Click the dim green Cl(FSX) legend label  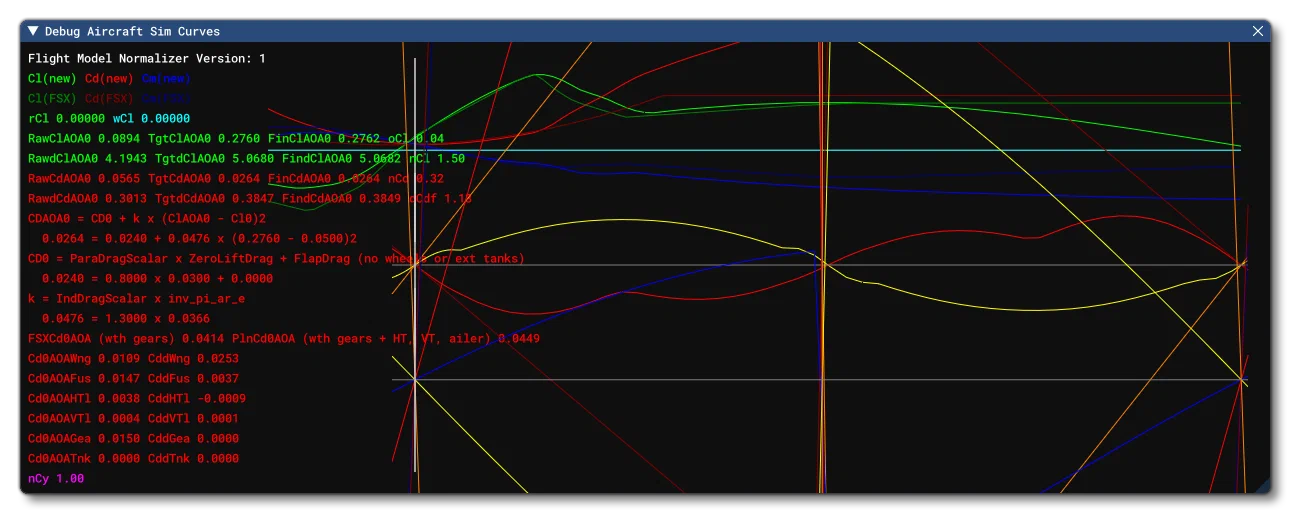click(53, 98)
